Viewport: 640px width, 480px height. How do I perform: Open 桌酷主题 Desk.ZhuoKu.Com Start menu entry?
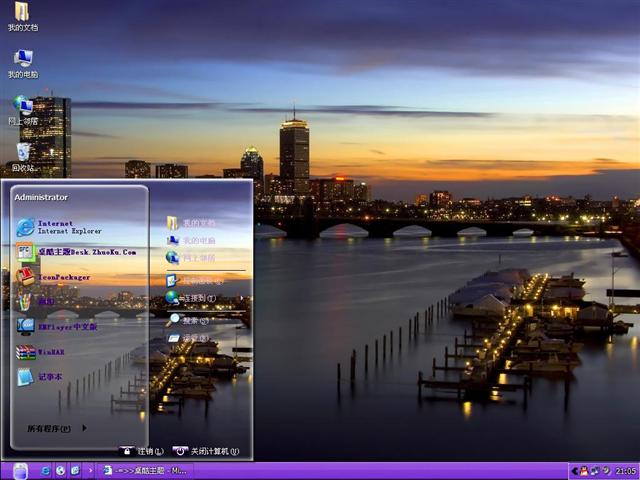[75, 252]
